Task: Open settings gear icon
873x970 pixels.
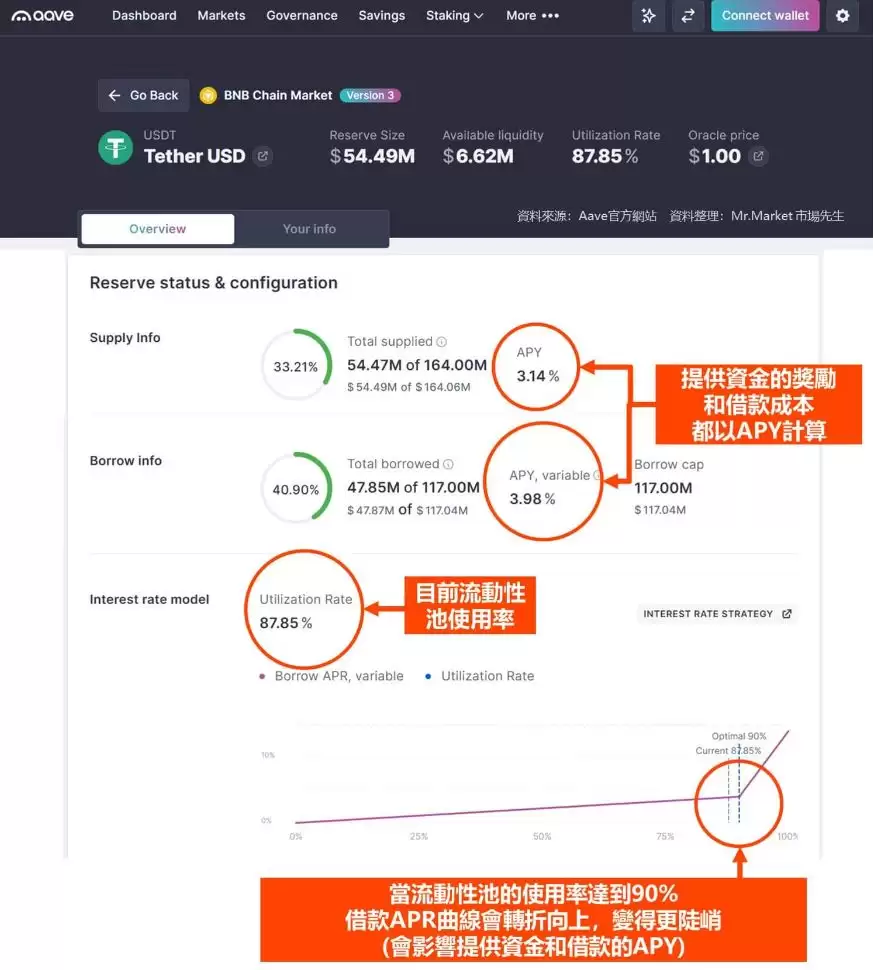Action: point(842,15)
